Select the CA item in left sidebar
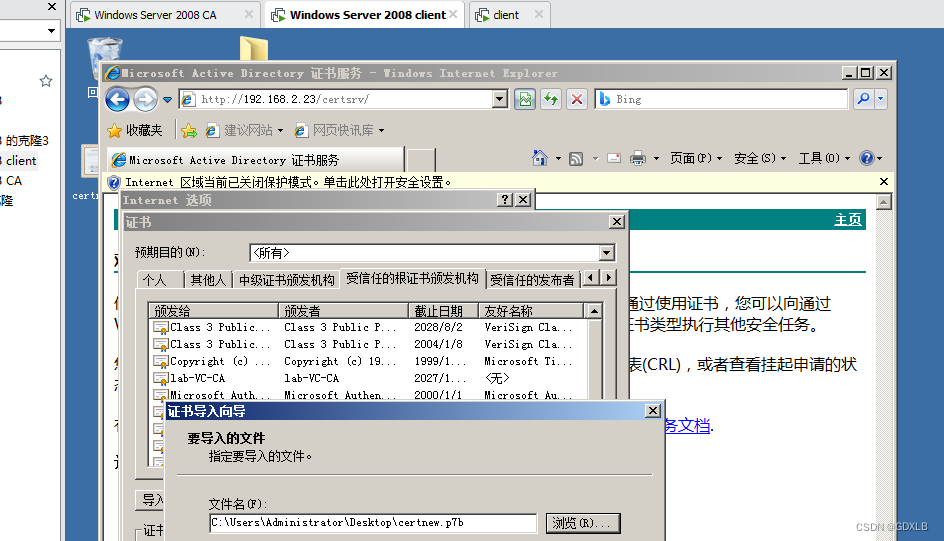The width and height of the screenshot is (944, 541). point(14,181)
